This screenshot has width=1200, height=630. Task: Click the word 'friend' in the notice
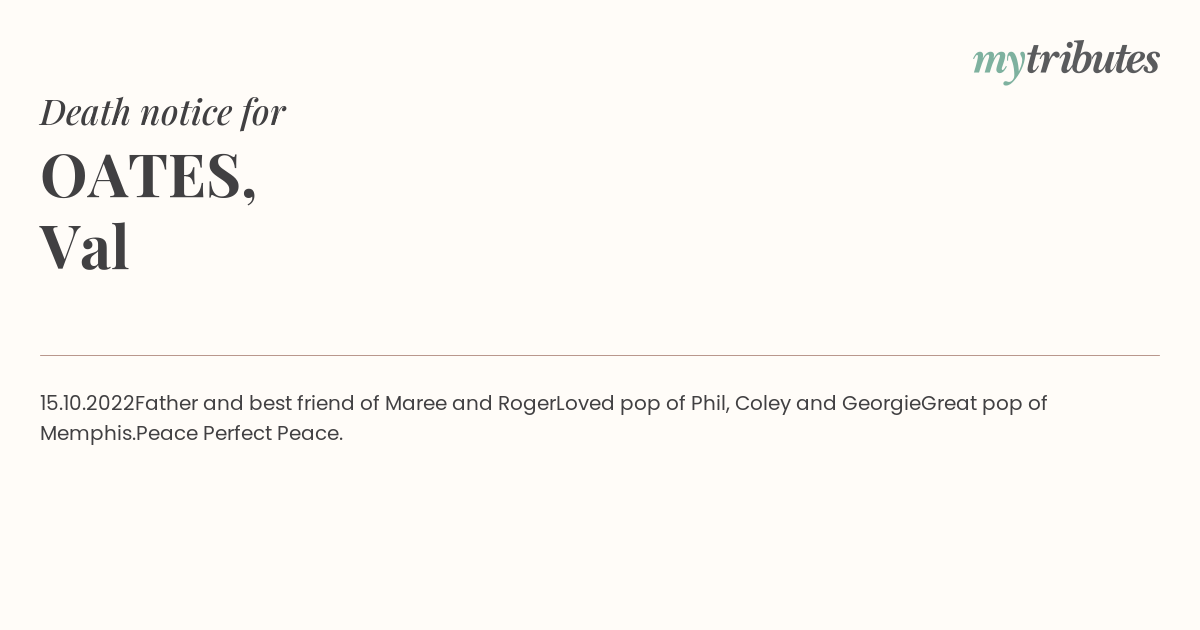point(325,404)
